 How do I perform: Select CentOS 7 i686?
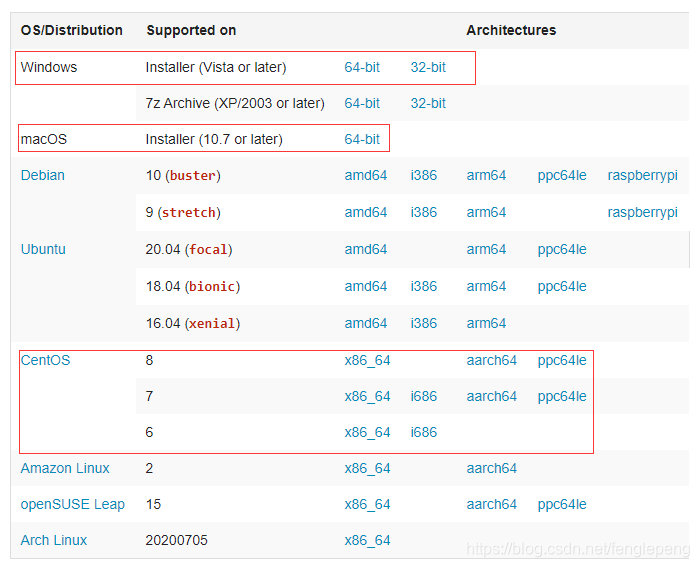click(x=424, y=396)
